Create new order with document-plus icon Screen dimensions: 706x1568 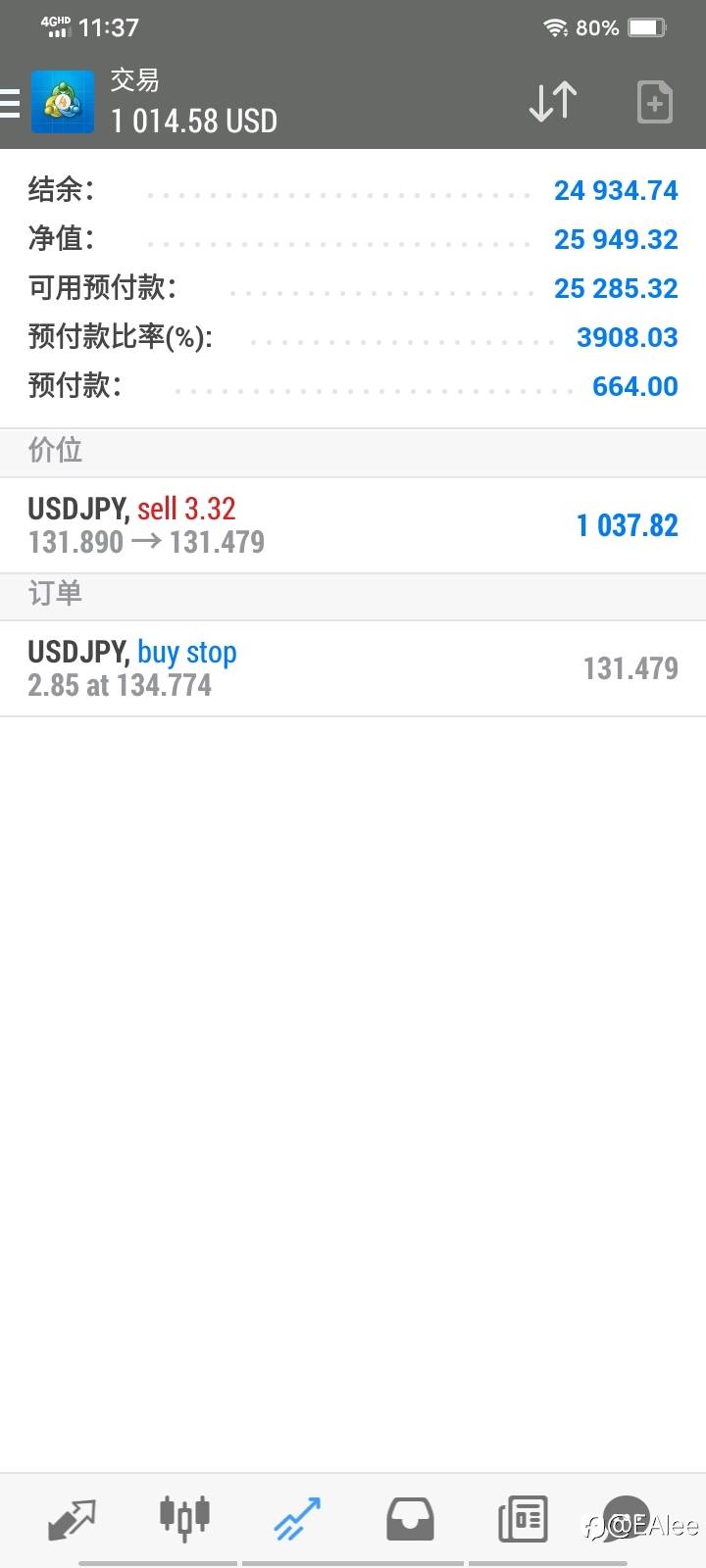pos(654,102)
